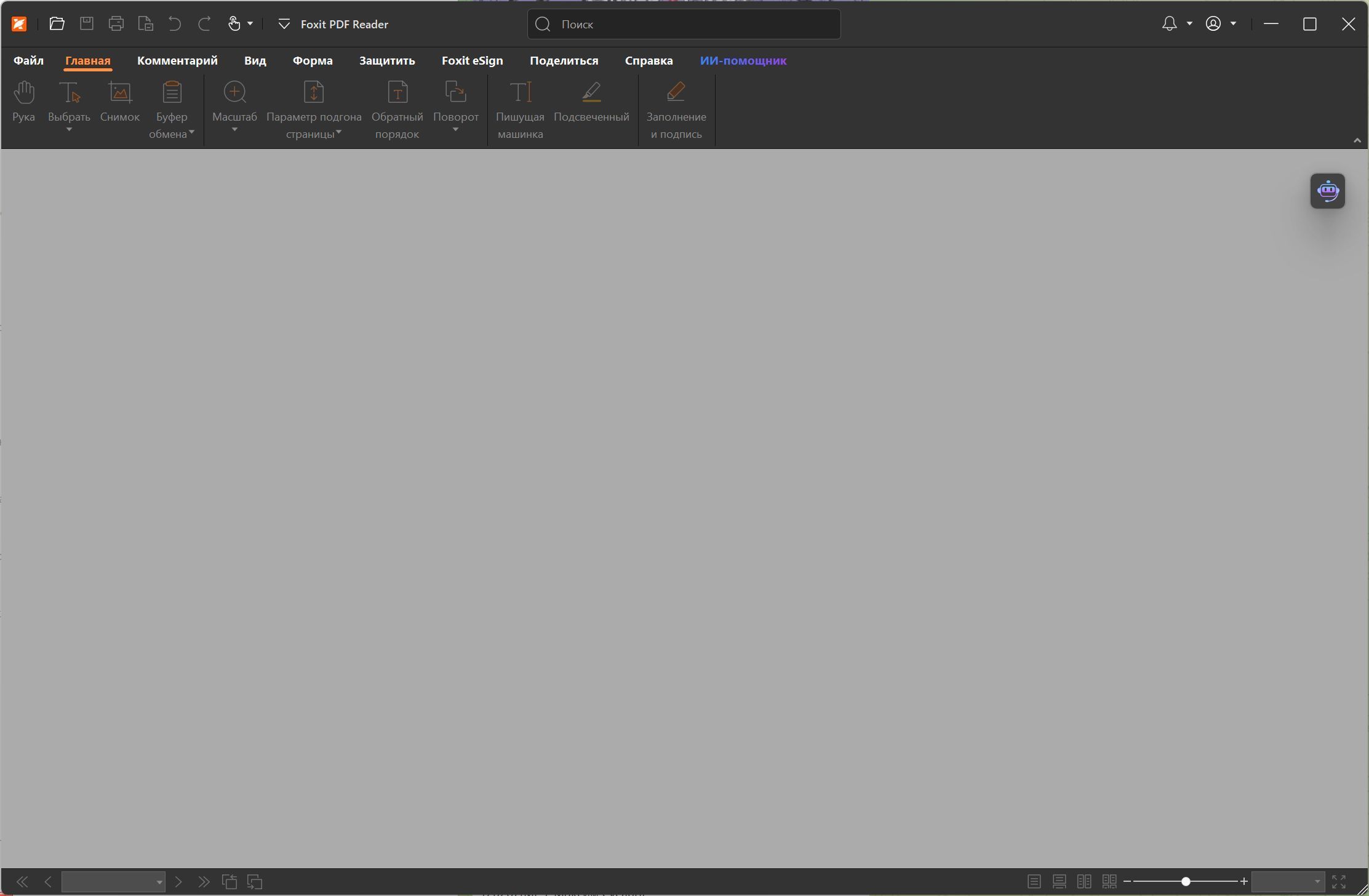This screenshot has height=896, width=1369.
Task: Open the Справка tab
Action: tap(649, 60)
